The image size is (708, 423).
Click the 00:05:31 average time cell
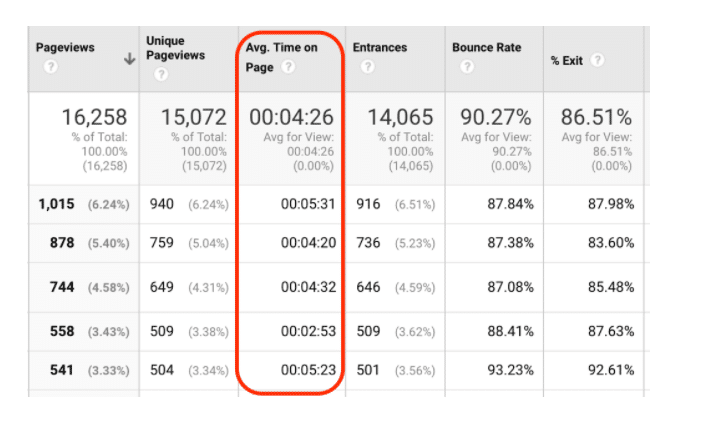pyautogui.click(x=307, y=204)
